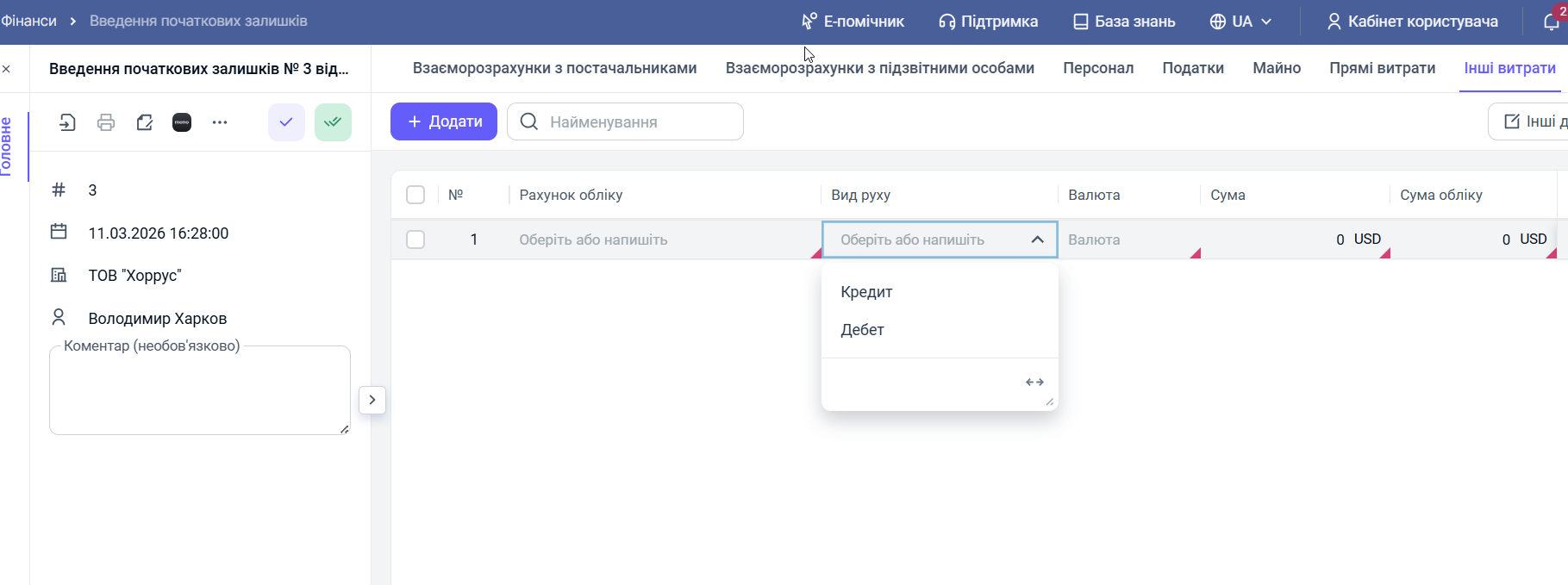This screenshot has height=585, width=1568.
Task: Click the printer icon
Action: (106, 122)
